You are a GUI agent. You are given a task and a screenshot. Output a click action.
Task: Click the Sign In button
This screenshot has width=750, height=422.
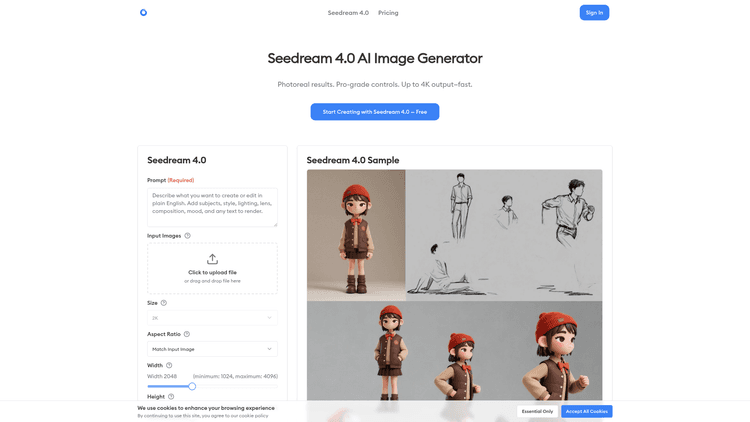tap(594, 12)
